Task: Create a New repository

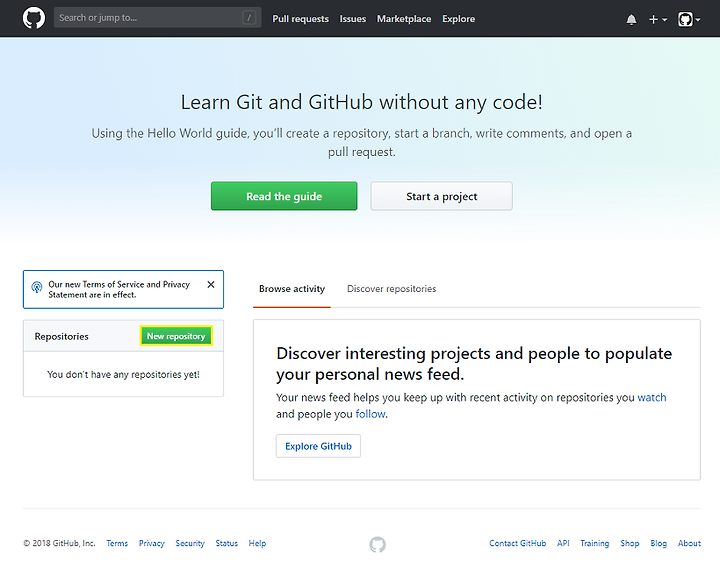Action: point(176,336)
